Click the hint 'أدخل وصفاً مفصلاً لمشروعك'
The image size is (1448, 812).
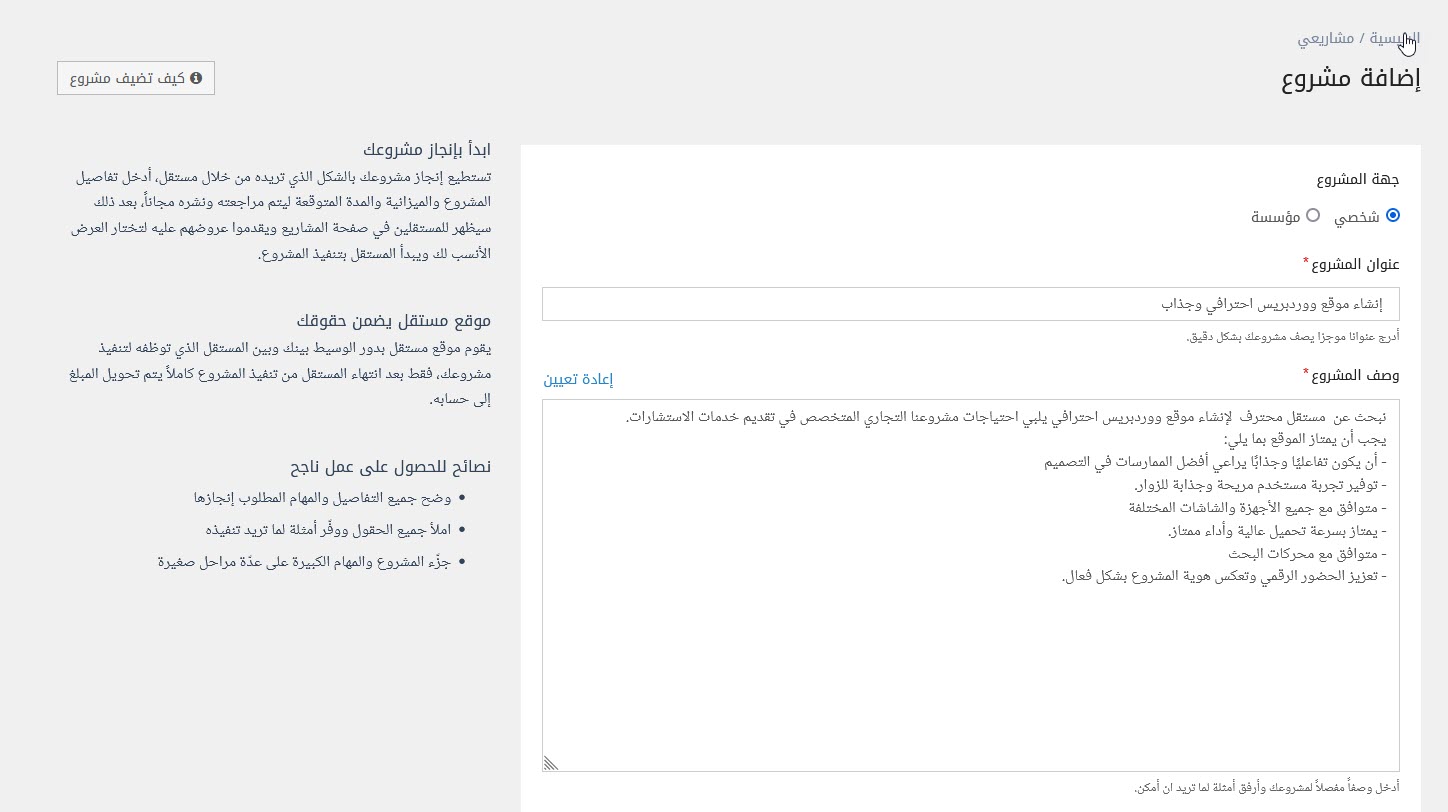[x=1267, y=788]
